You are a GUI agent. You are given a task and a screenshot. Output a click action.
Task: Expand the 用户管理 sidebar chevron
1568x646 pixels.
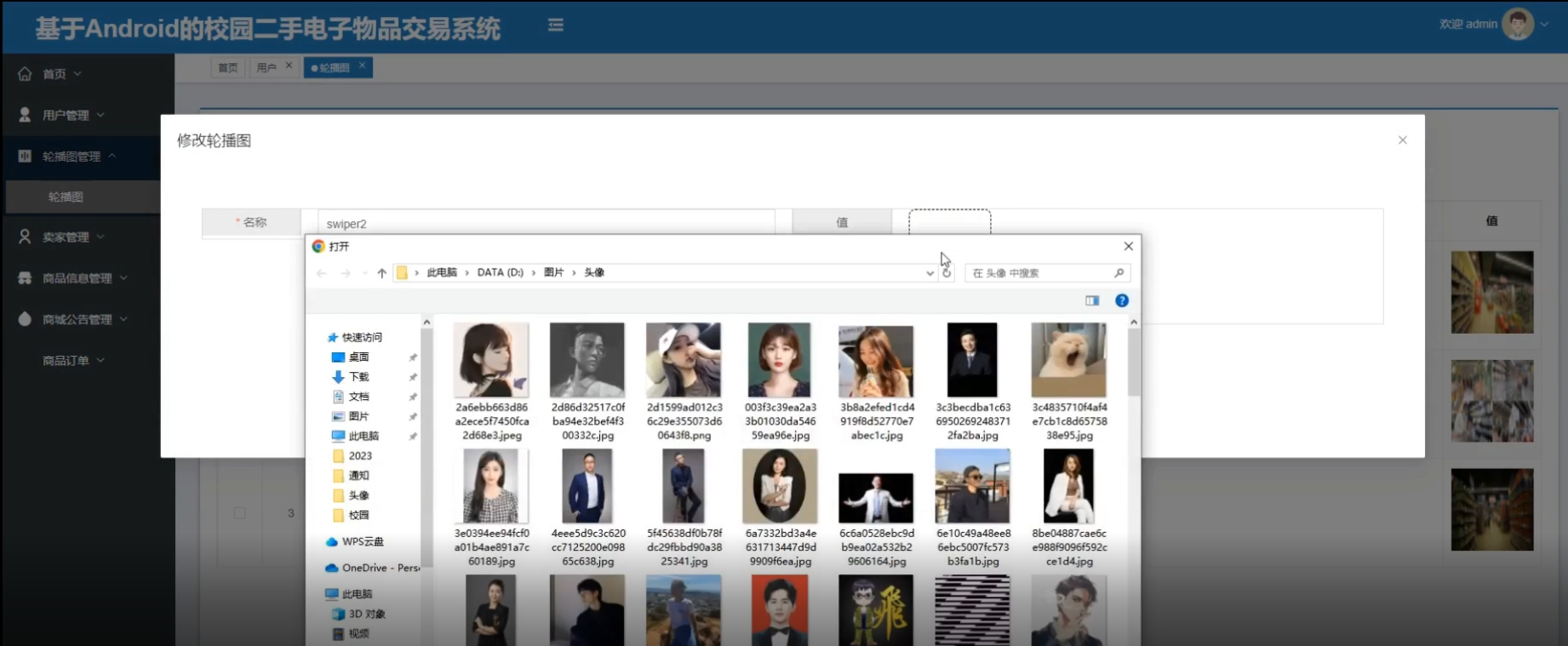tap(100, 115)
